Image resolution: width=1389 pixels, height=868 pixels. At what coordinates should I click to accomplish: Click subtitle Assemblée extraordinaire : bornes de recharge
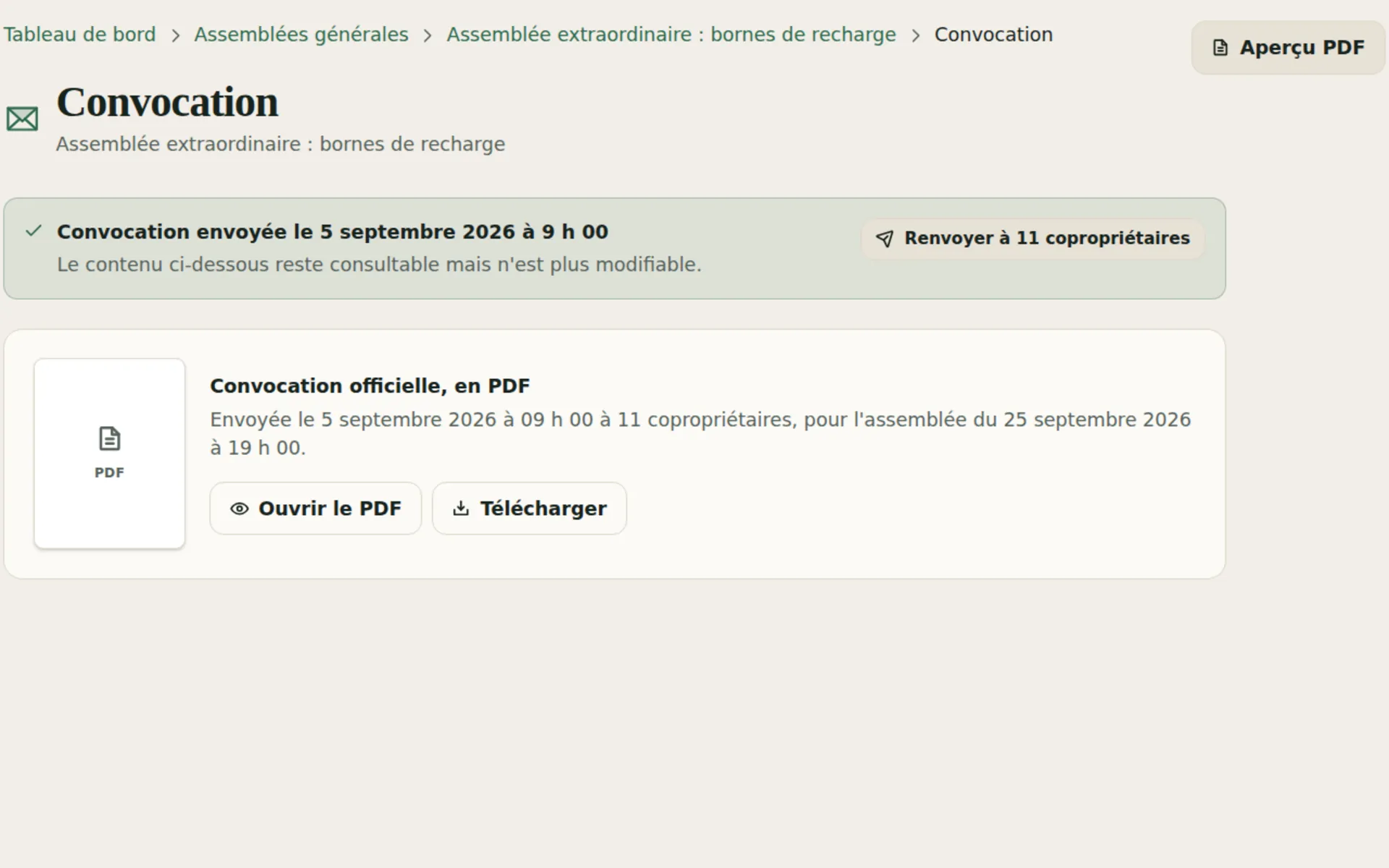point(281,144)
